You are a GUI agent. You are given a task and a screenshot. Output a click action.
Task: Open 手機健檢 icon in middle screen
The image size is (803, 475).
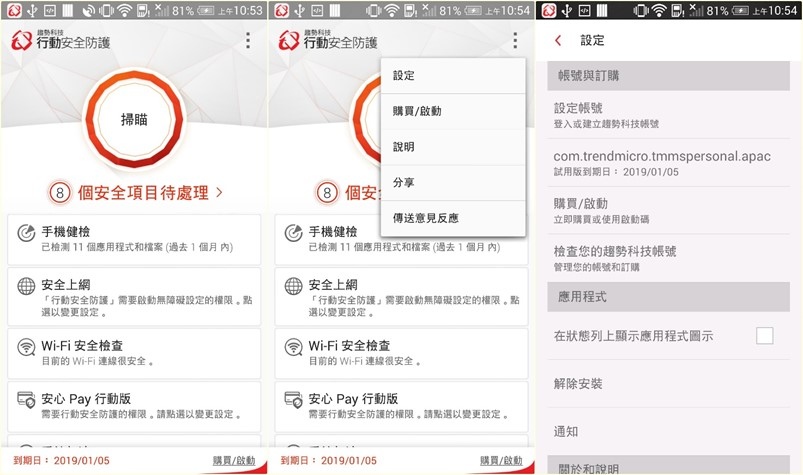(293, 233)
